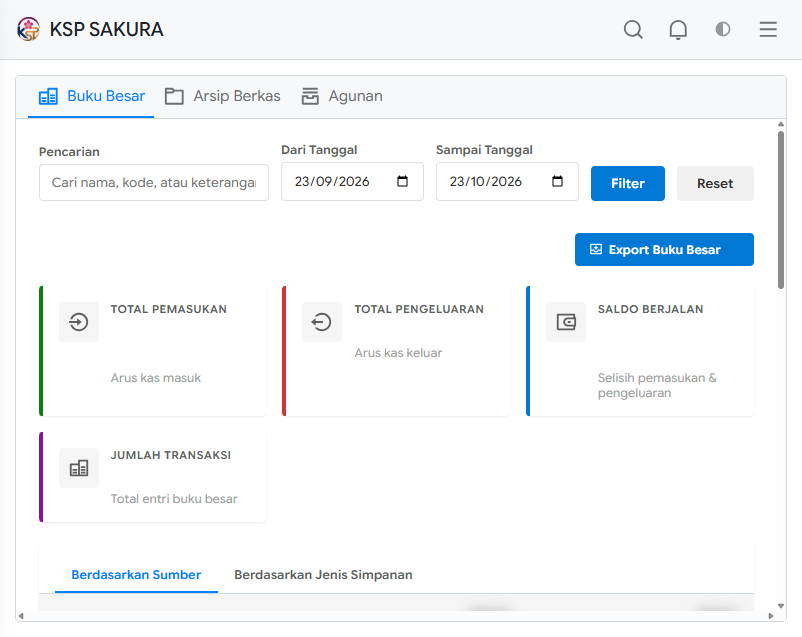
Task: Switch to the Agunan tab
Action: (x=342, y=96)
